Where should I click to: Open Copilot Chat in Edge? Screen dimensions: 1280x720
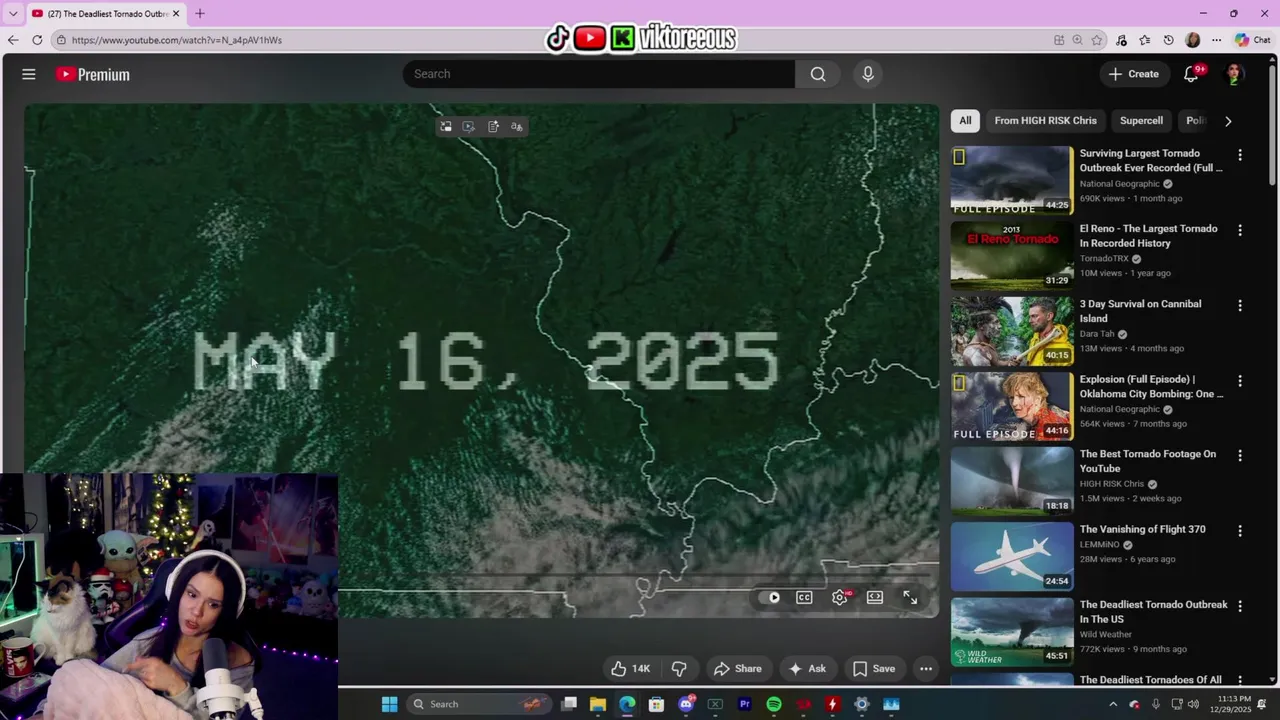[1252, 40]
